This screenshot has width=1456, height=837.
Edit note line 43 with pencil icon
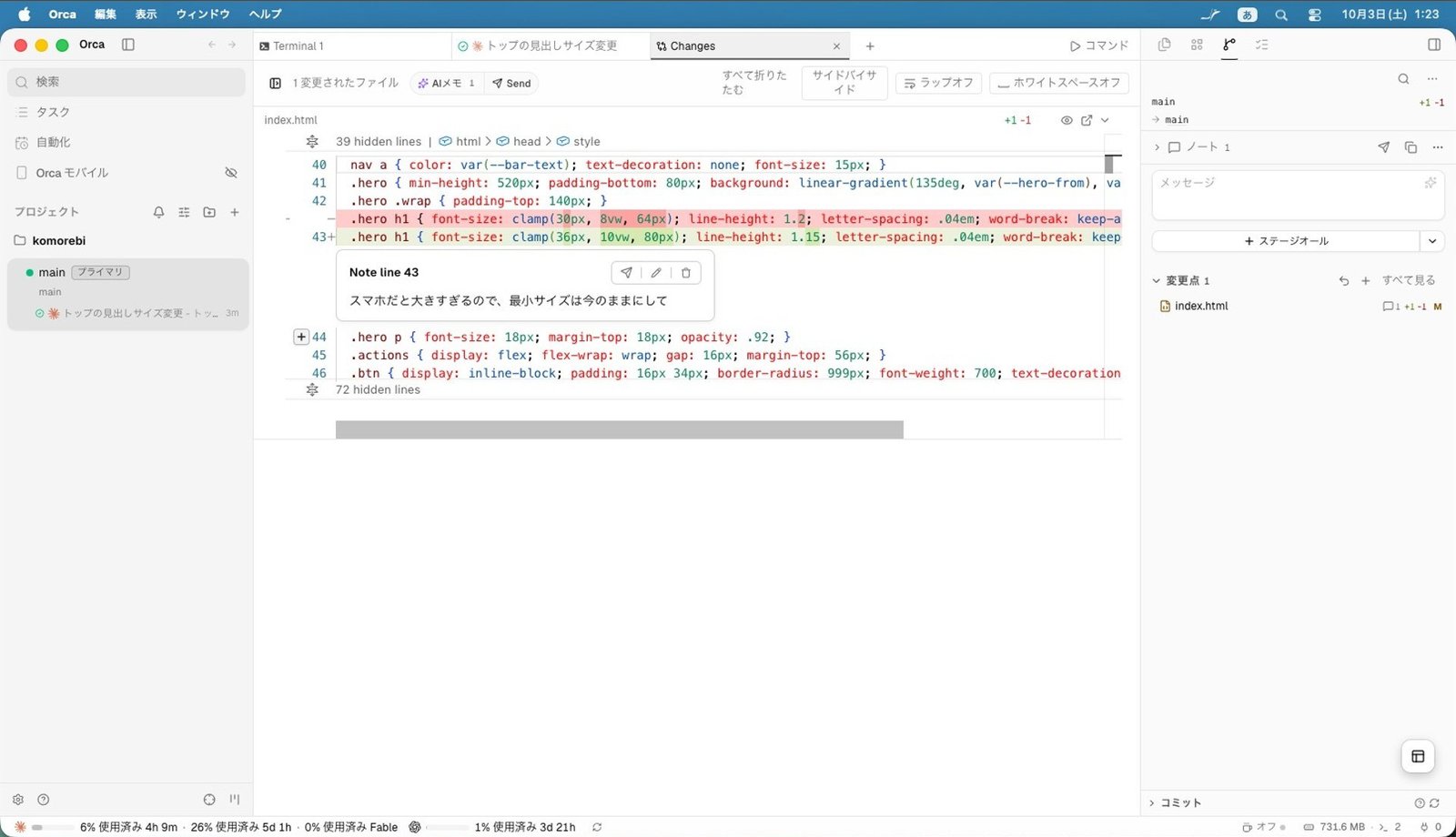[656, 273]
